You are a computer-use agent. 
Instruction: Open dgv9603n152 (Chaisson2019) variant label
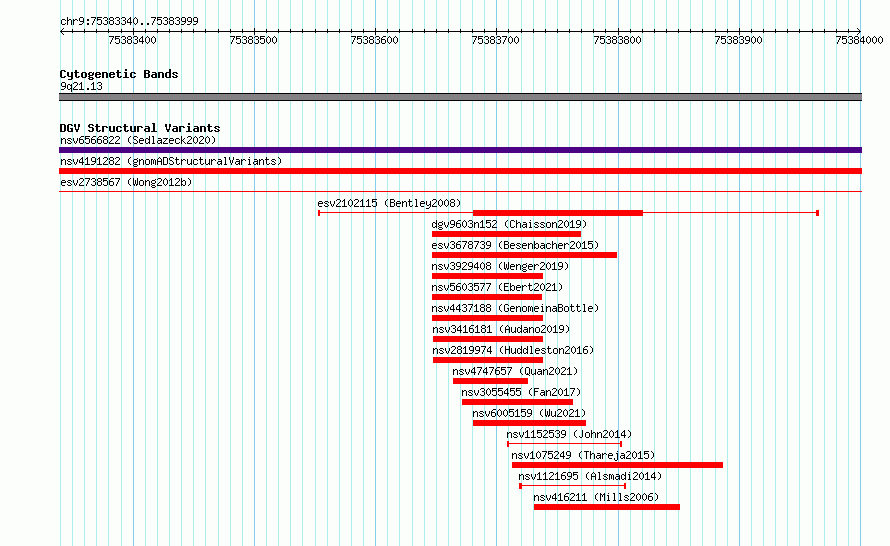(x=509, y=224)
